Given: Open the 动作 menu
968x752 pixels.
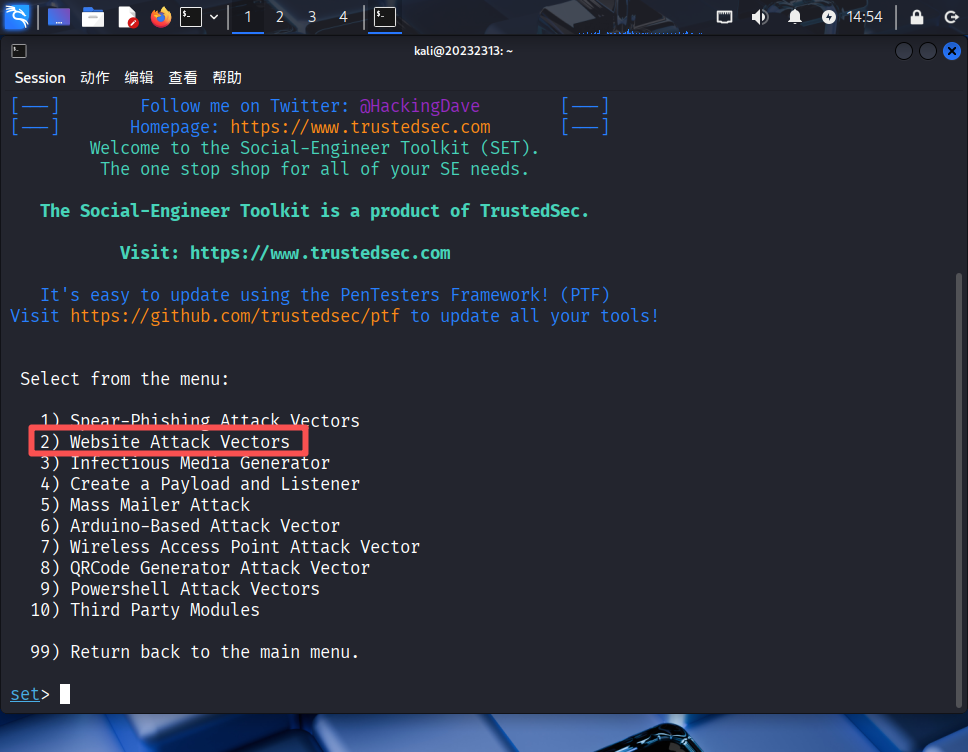Looking at the screenshot, I should (x=94, y=78).
